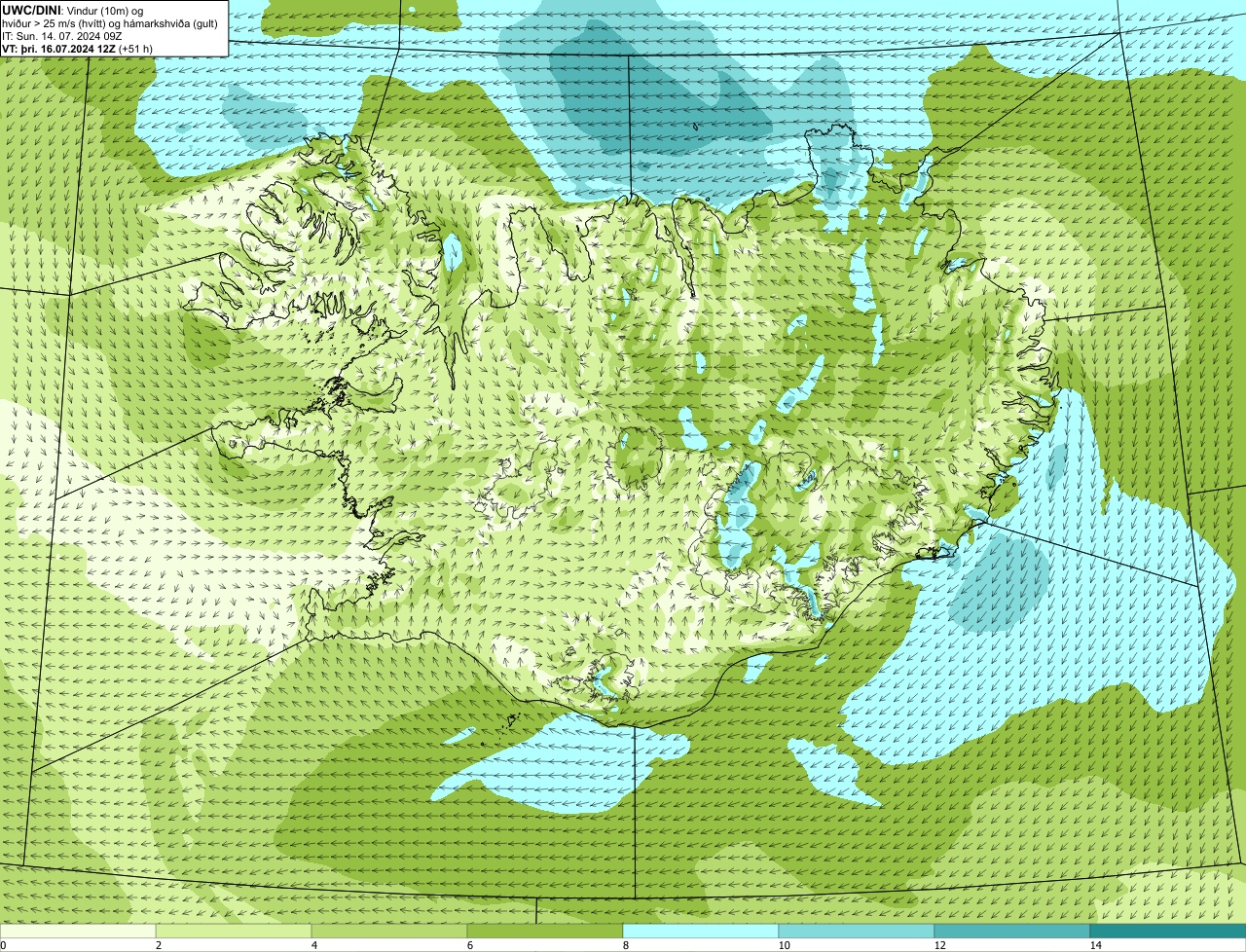
Task: Click the legend tick label '10'
Action: pos(784,945)
